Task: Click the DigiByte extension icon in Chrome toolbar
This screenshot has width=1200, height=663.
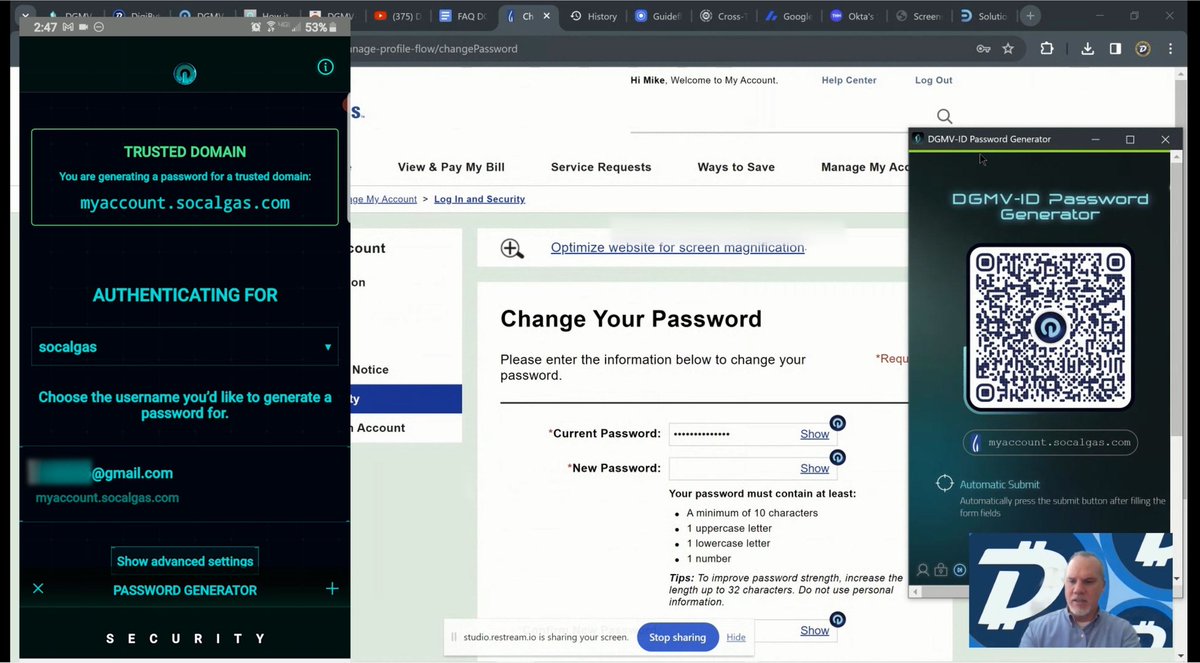Action: point(1143,48)
